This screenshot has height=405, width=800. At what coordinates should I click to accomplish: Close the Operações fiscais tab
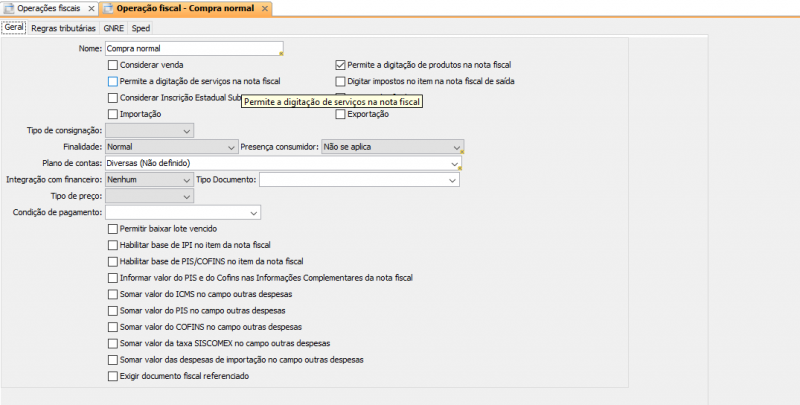pyautogui.click(x=89, y=9)
